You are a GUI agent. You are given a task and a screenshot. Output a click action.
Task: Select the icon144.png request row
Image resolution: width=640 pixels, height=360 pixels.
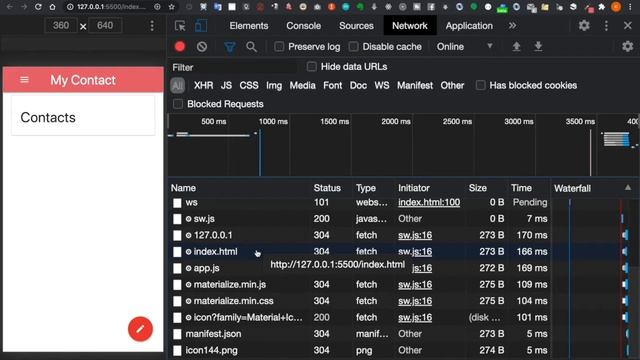tap(359, 350)
